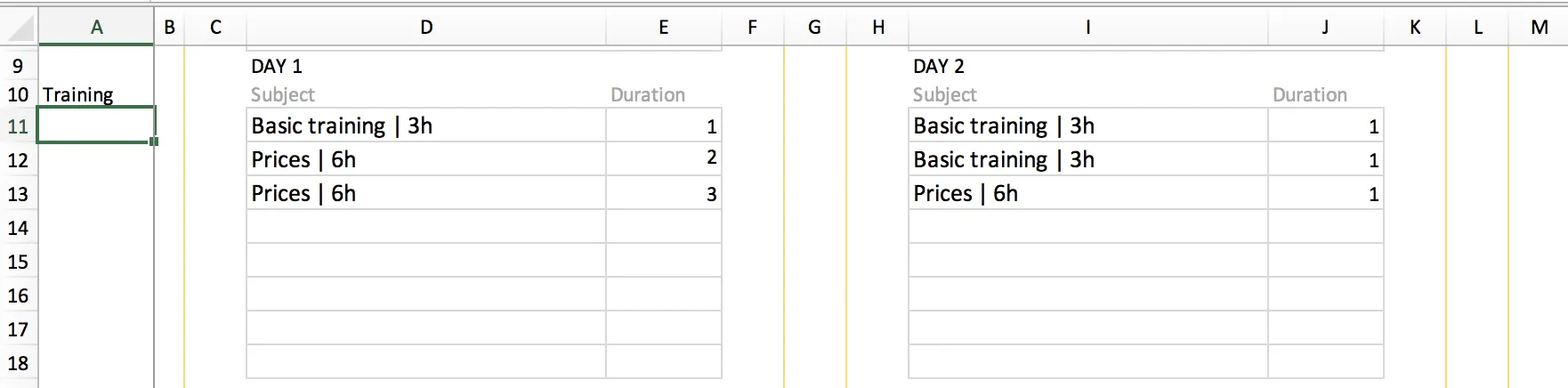
Task: Select column J header
Action: pyautogui.click(x=1325, y=28)
